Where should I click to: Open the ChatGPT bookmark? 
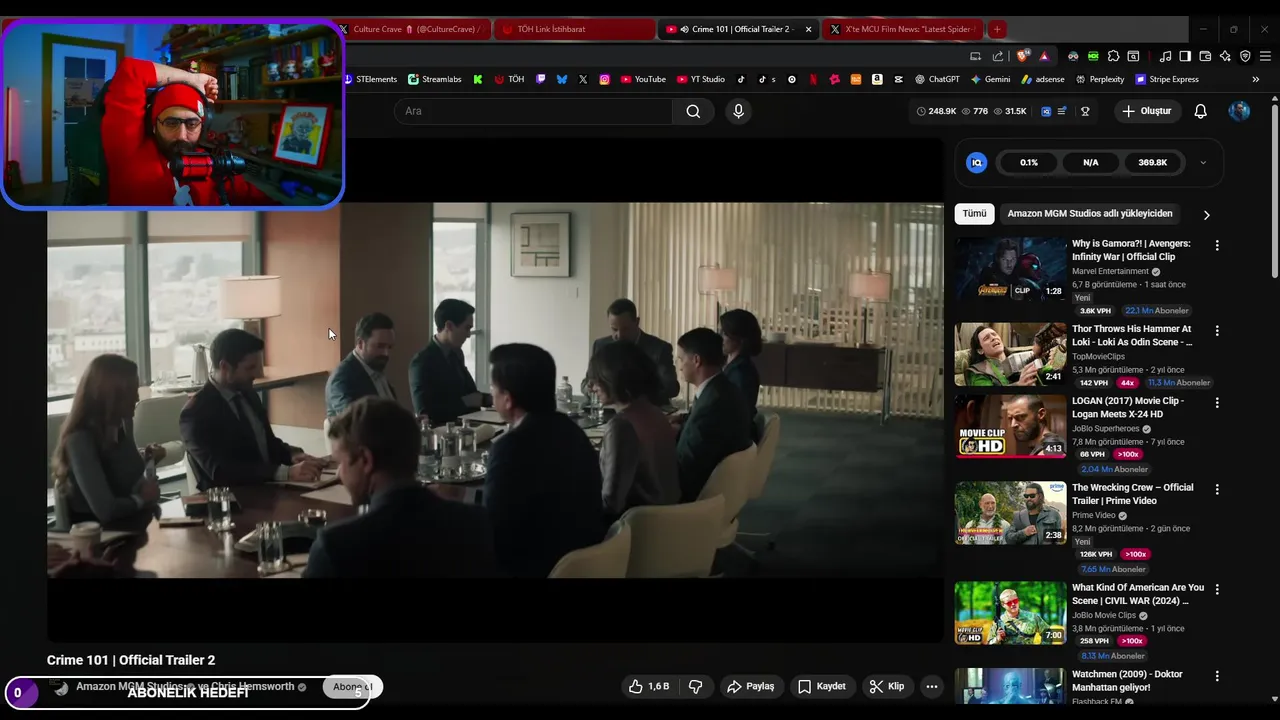point(937,79)
